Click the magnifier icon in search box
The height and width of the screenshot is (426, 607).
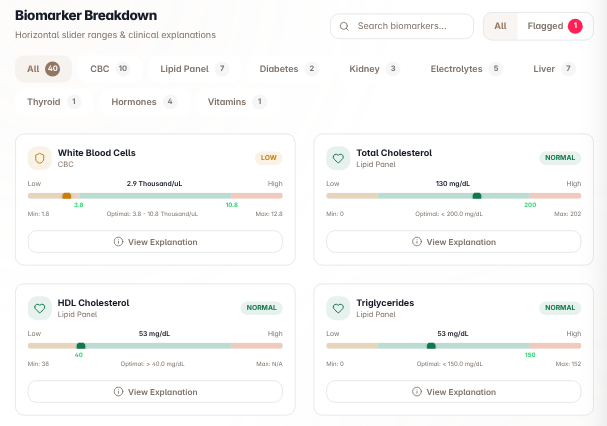click(x=344, y=26)
